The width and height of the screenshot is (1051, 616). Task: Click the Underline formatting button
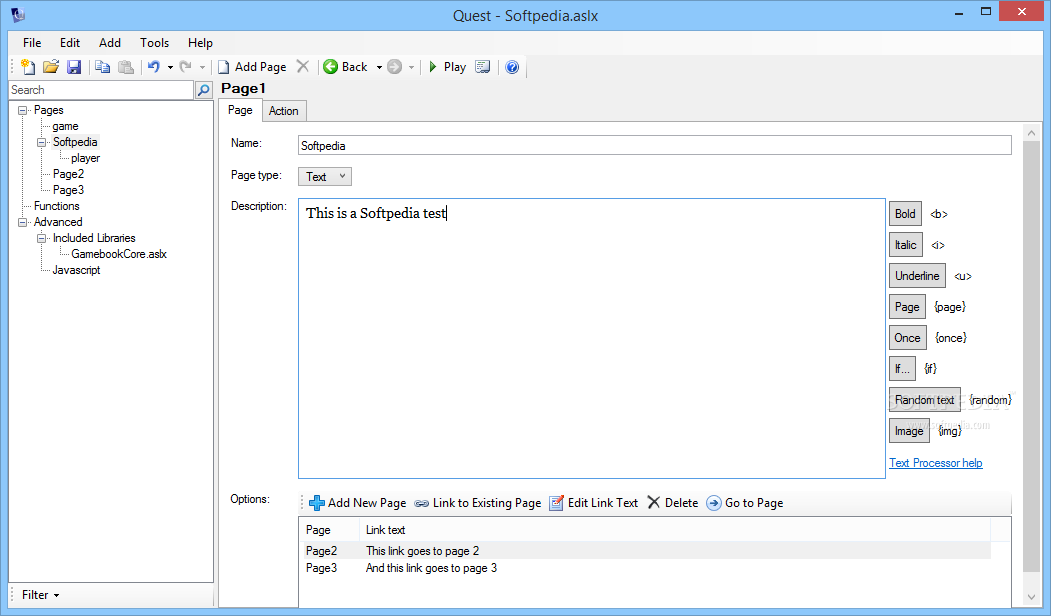click(917, 275)
